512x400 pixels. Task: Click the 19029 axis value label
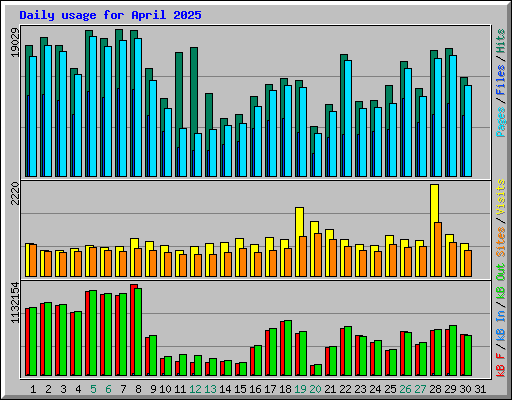point(15,42)
